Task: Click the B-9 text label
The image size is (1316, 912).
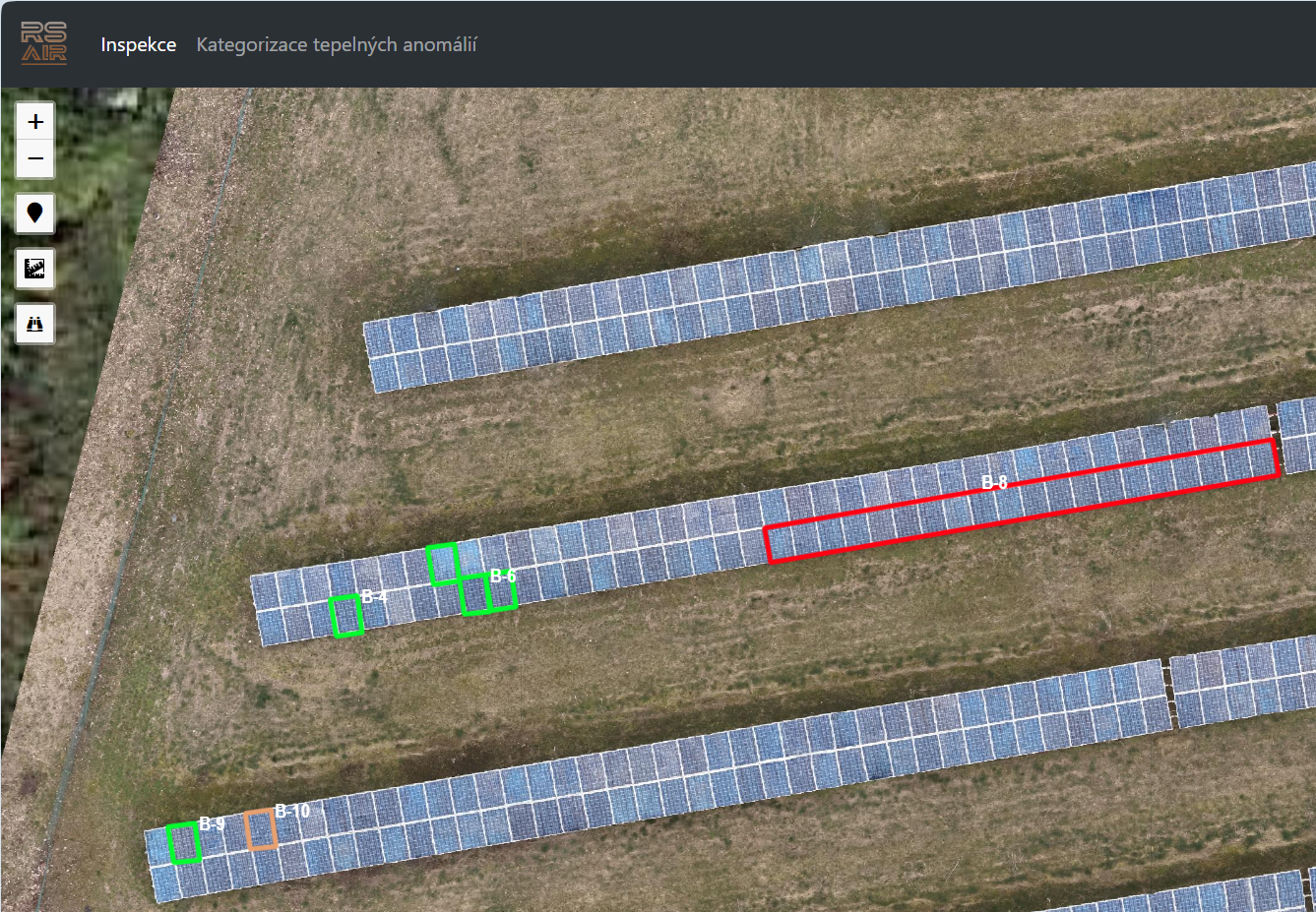Action: (x=212, y=823)
